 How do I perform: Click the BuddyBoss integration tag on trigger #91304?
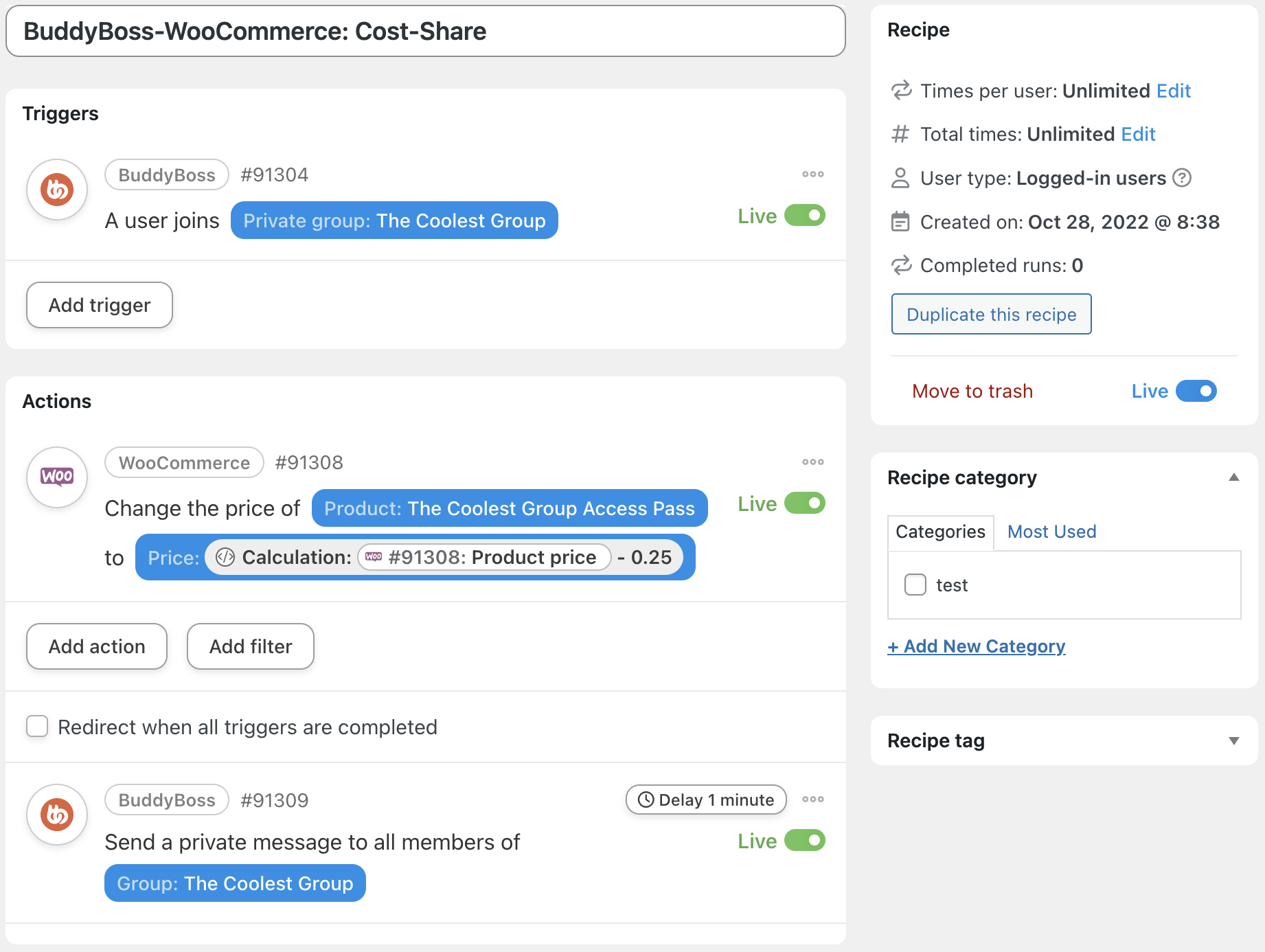click(x=167, y=174)
